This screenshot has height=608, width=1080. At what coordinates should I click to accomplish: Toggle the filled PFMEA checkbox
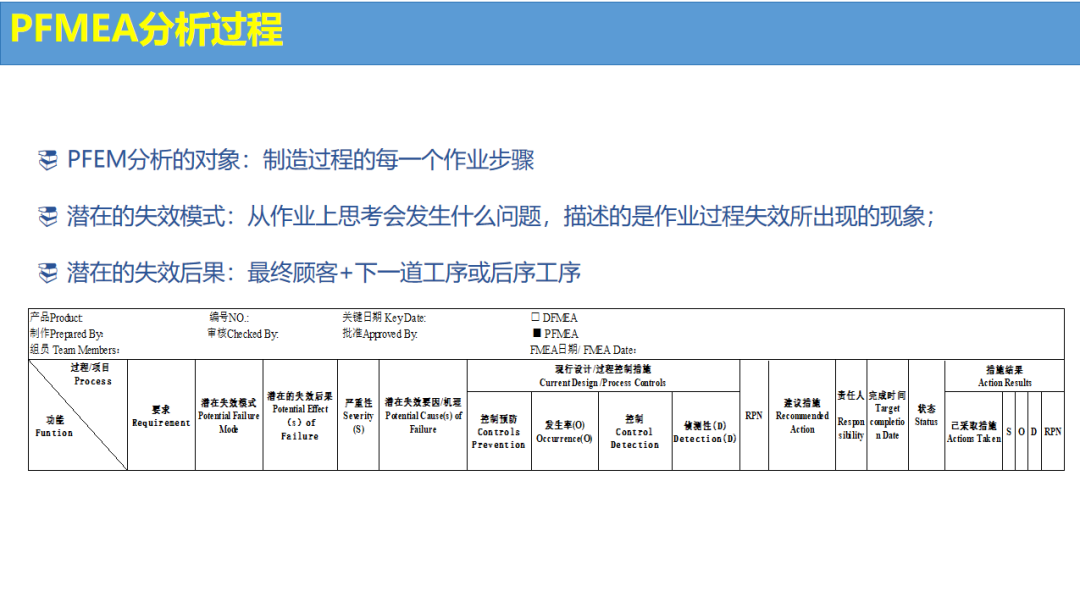(x=536, y=333)
